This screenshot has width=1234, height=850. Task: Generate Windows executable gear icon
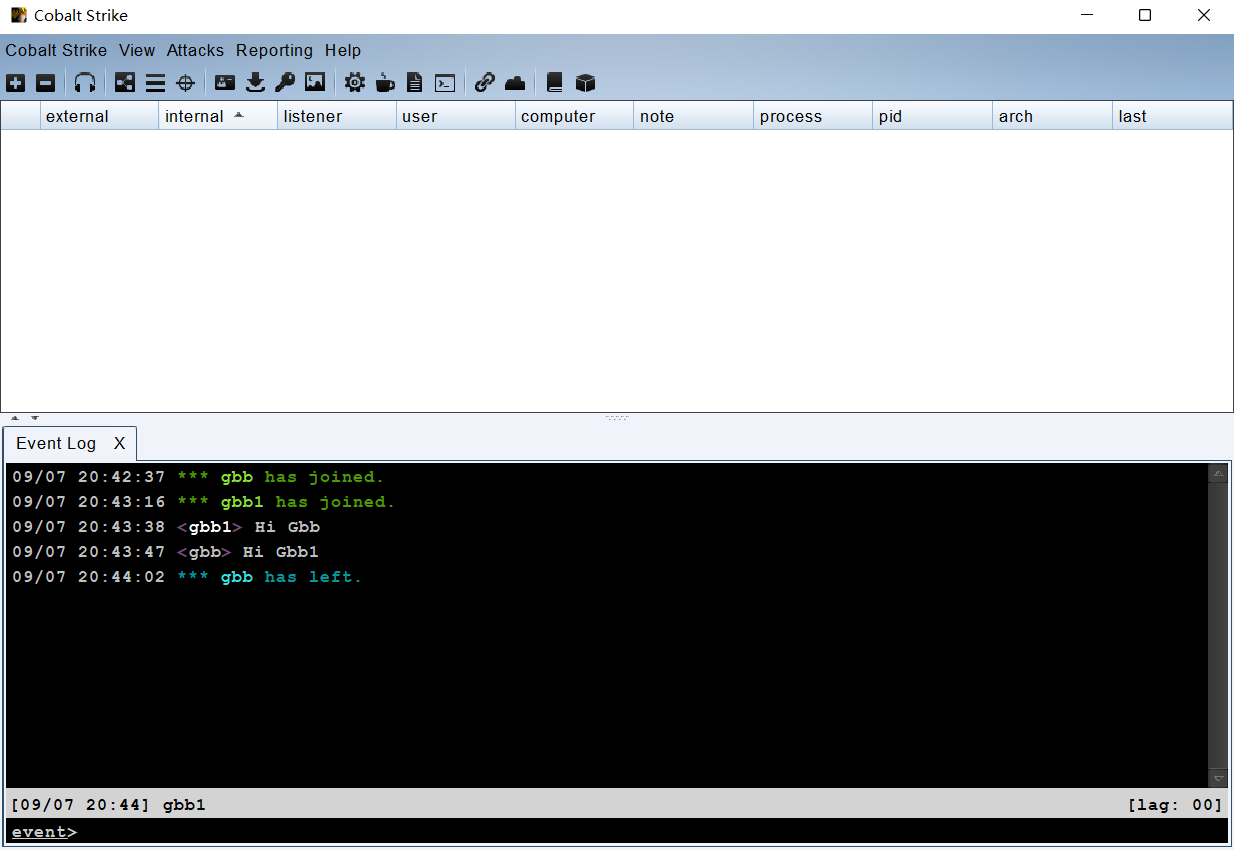coord(354,83)
